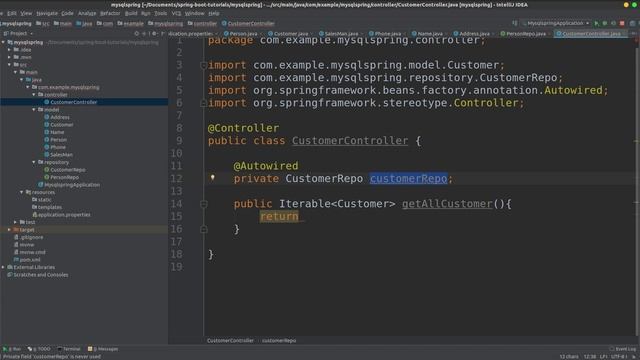
Task: Click customerRepo breadcrumb below the editor
Action: click(x=279, y=340)
